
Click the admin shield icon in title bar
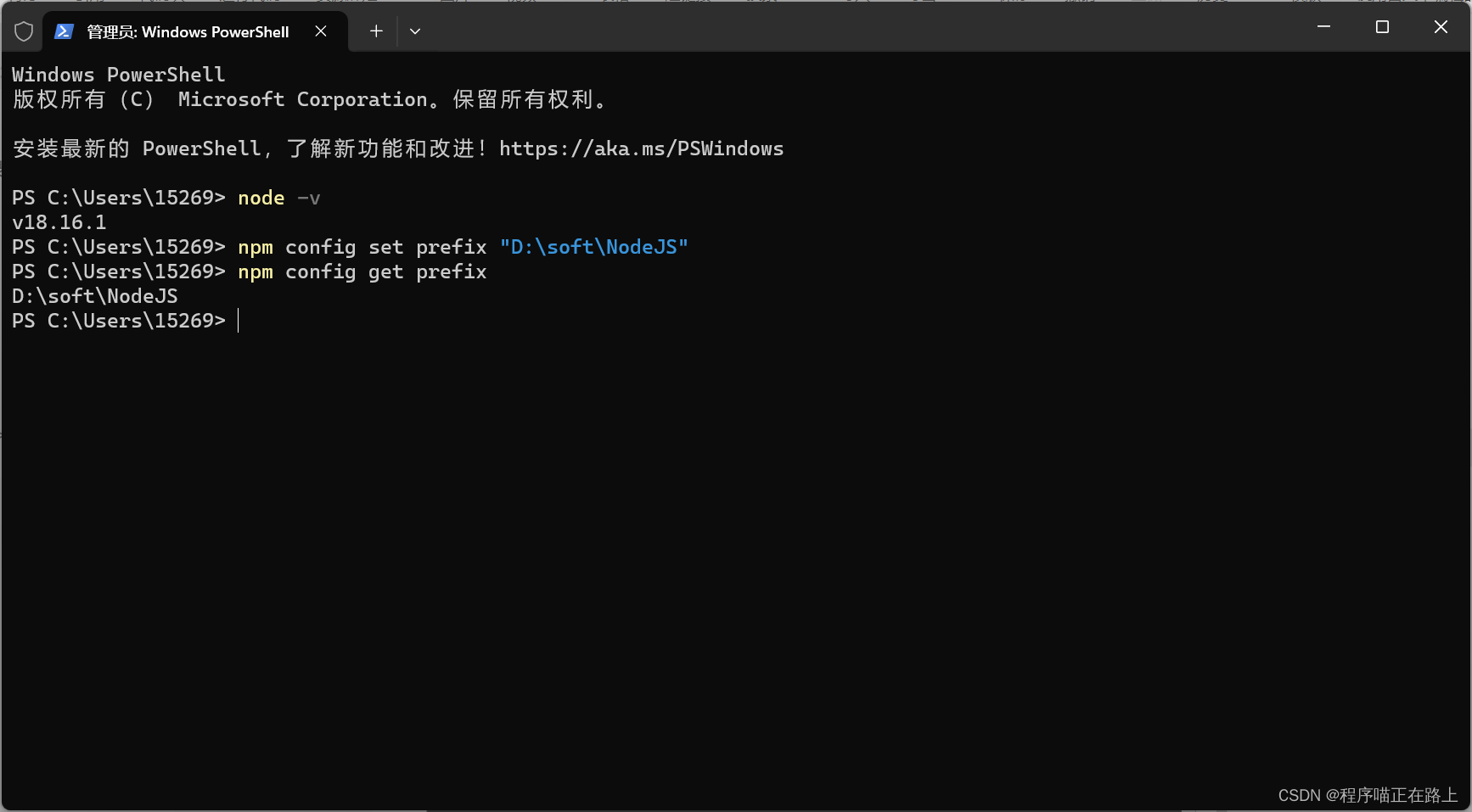[x=24, y=31]
